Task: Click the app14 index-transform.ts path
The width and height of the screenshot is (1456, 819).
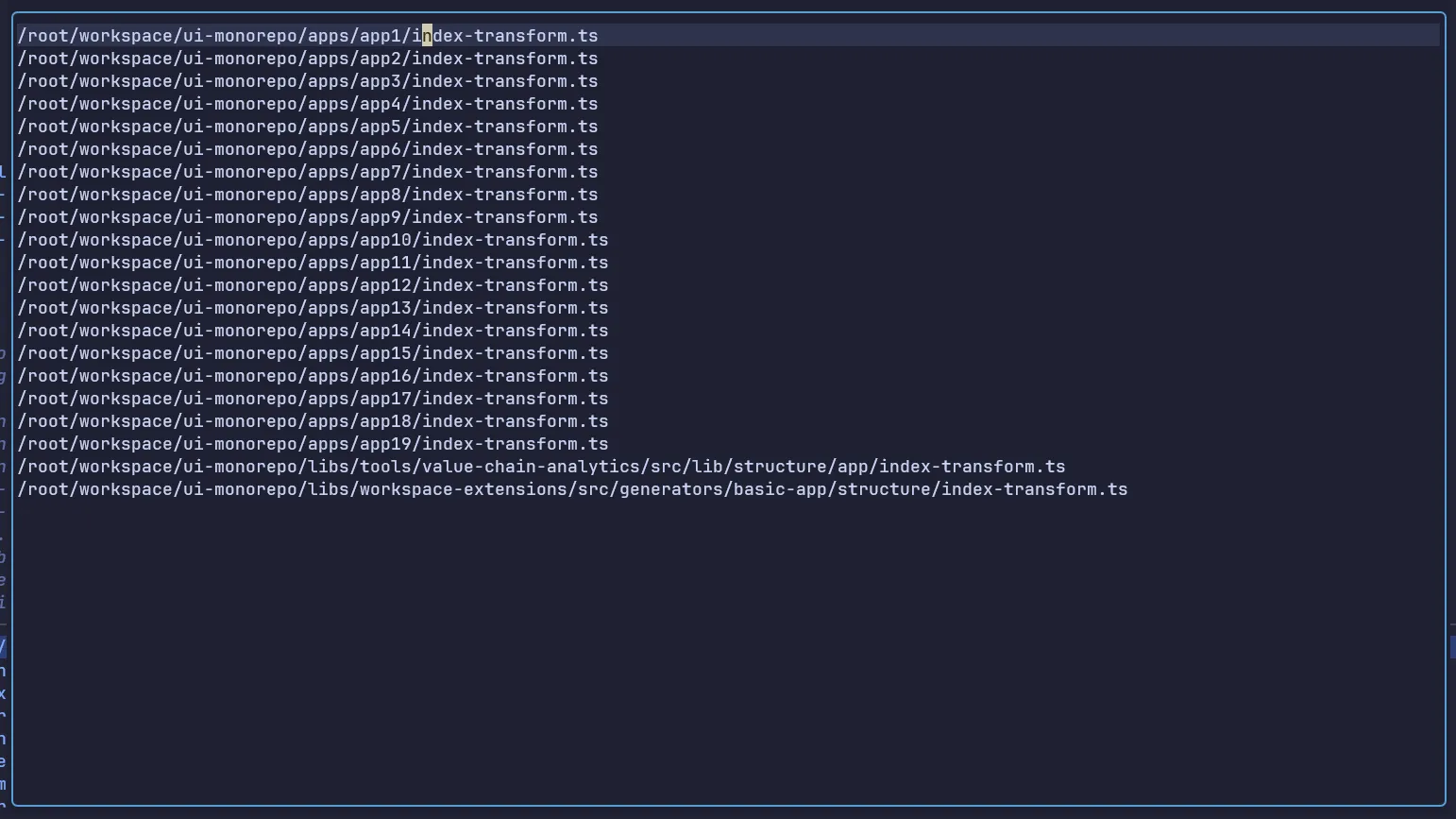Action: (x=313, y=331)
